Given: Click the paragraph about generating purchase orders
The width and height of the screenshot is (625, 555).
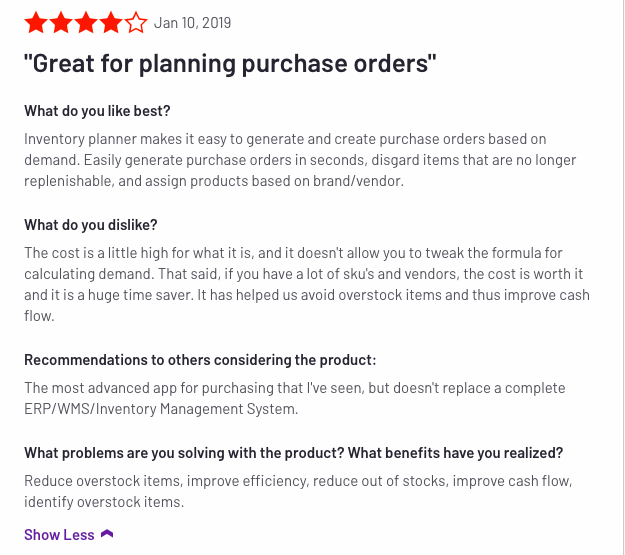Looking at the screenshot, I should pos(300,160).
